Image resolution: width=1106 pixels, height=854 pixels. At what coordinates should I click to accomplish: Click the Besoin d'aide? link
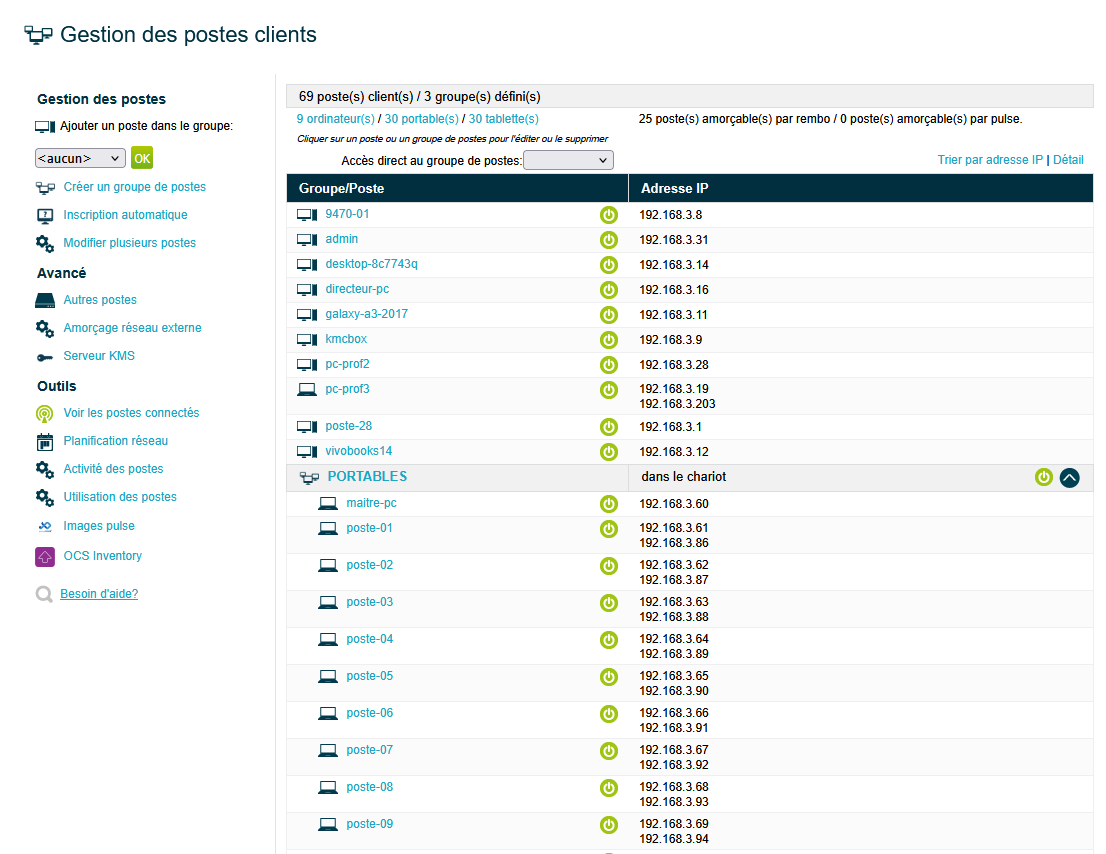[x=99, y=594]
